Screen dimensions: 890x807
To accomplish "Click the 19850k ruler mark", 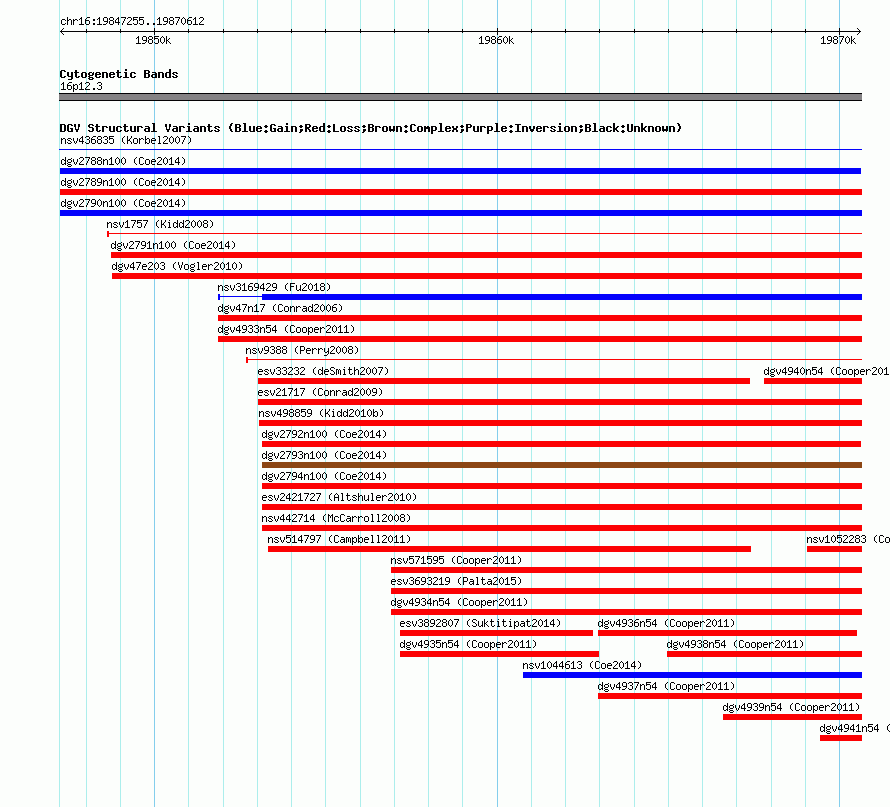I will tap(153, 40).
